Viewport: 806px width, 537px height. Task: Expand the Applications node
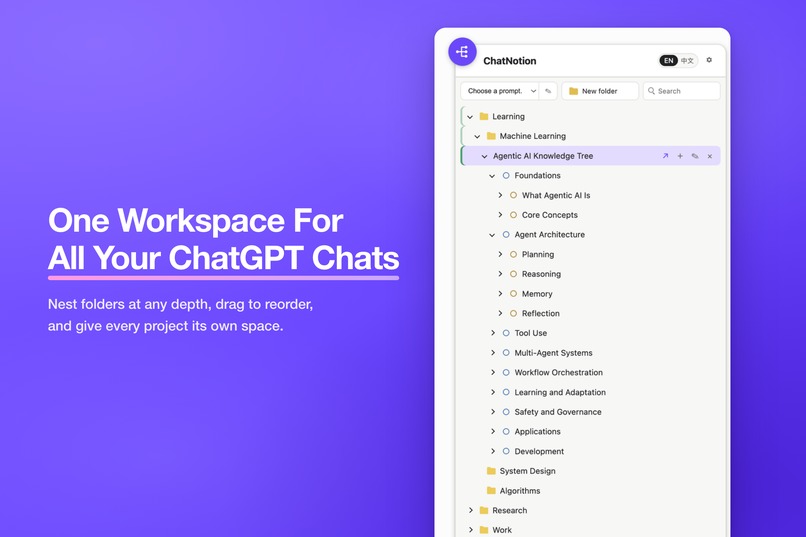coord(492,431)
